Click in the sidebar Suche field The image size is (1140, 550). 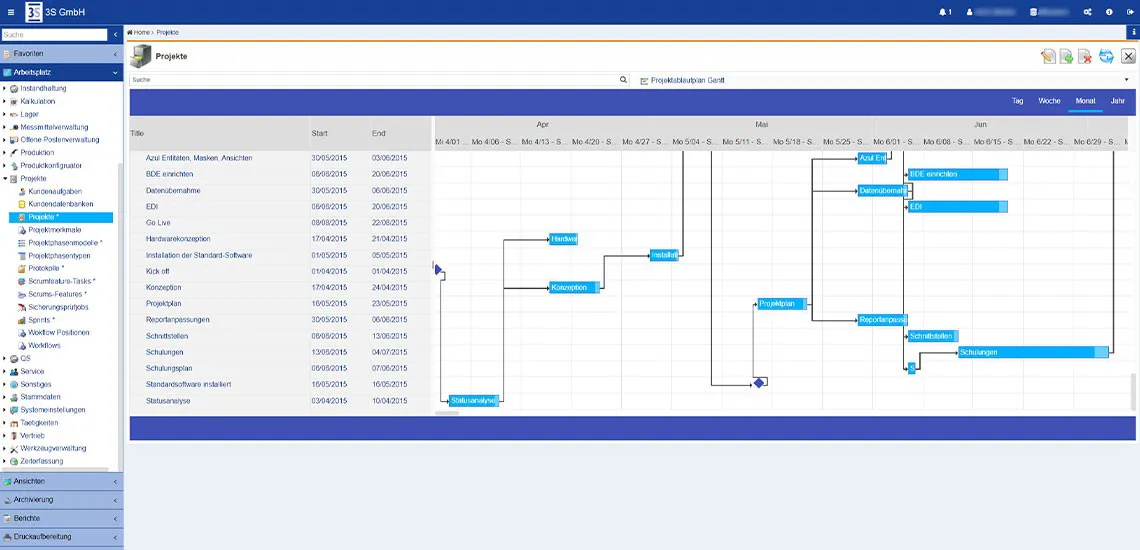click(x=55, y=35)
